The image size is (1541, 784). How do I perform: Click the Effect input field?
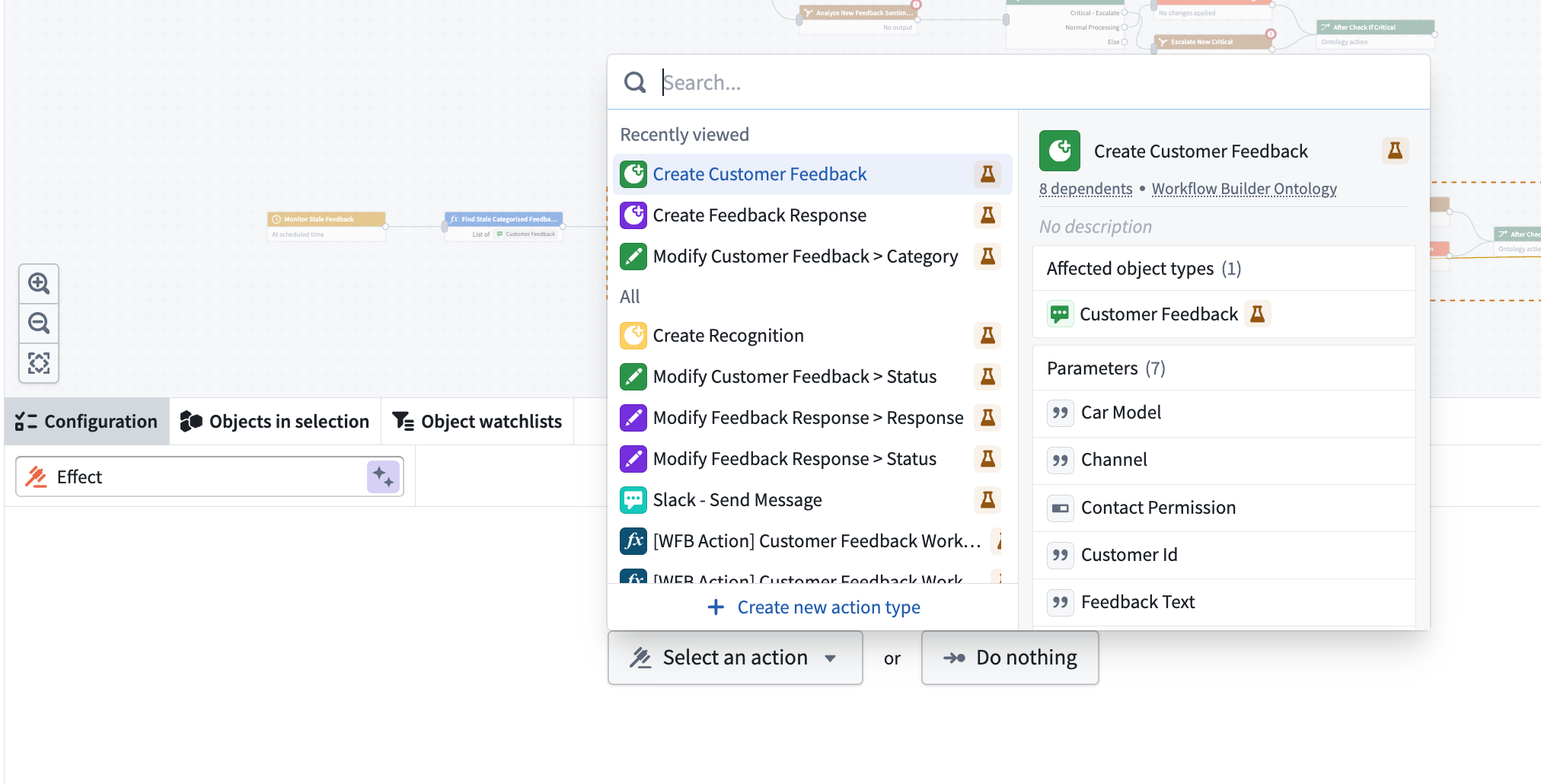coord(209,477)
